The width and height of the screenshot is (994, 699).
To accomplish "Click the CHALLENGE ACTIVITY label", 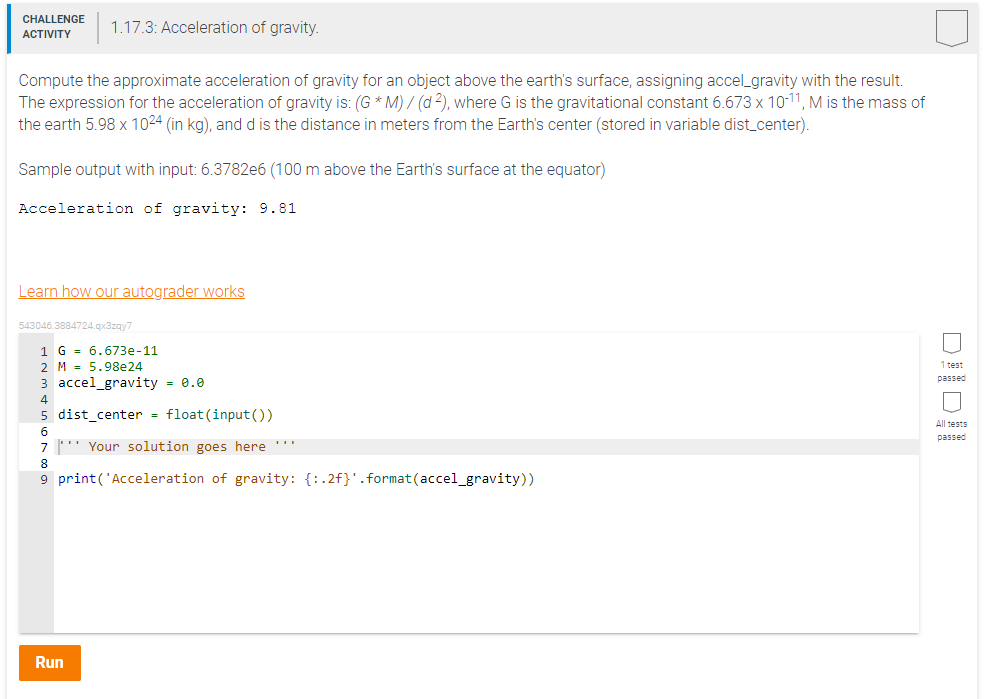I will (53, 26).
